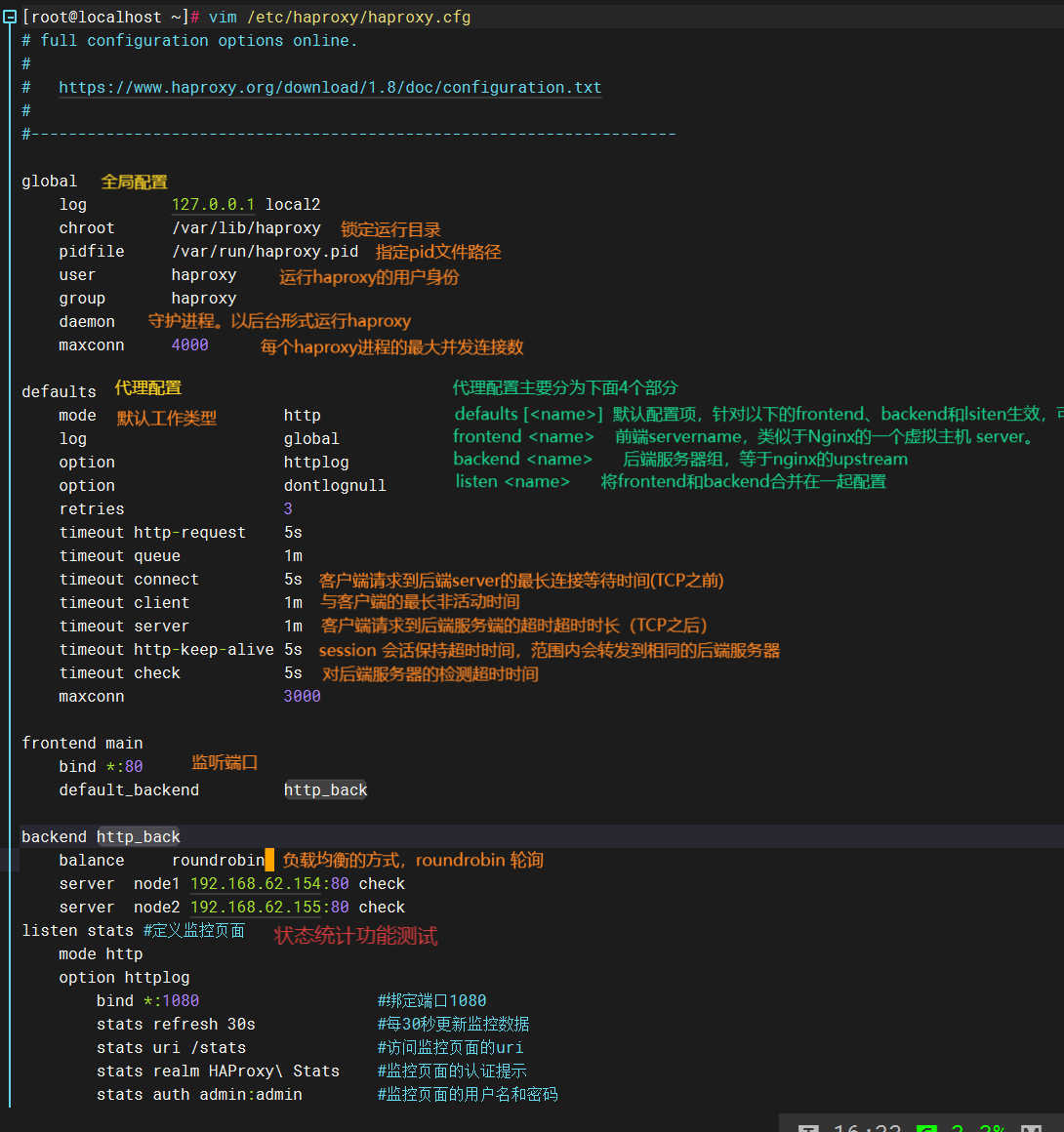This screenshot has height=1132, width=1064.
Task: Click the 'stats uri /stats' line
Action: click(171, 1047)
